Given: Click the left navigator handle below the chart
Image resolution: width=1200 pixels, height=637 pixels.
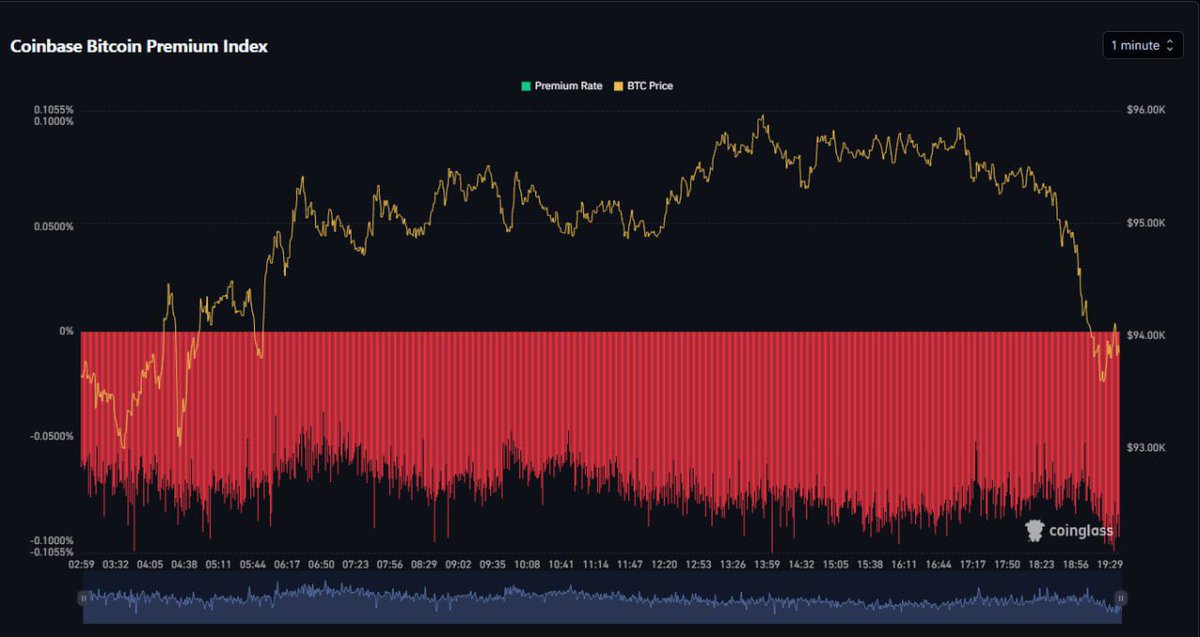Looking at the screenshot, I should tap(83, 597).
